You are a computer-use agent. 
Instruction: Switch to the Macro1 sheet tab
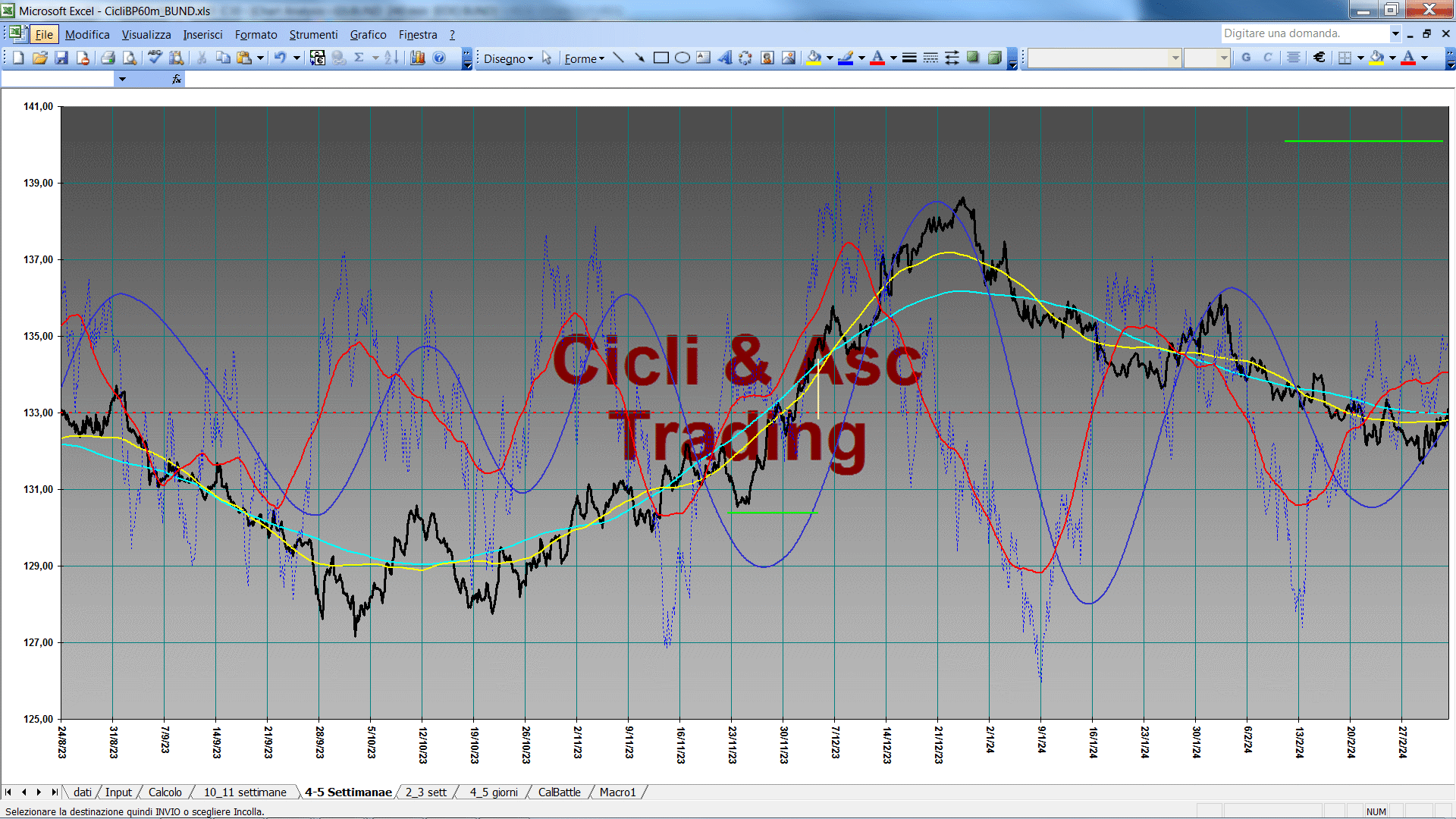(617, 792)
